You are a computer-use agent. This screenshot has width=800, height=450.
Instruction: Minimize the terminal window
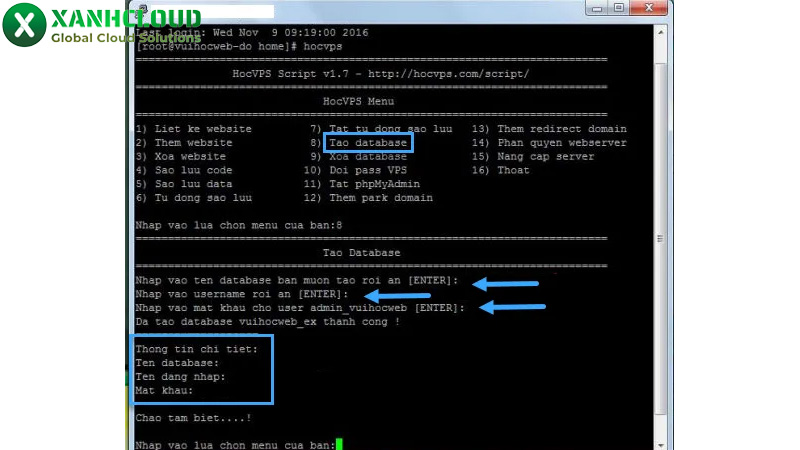tap(597, 8)
